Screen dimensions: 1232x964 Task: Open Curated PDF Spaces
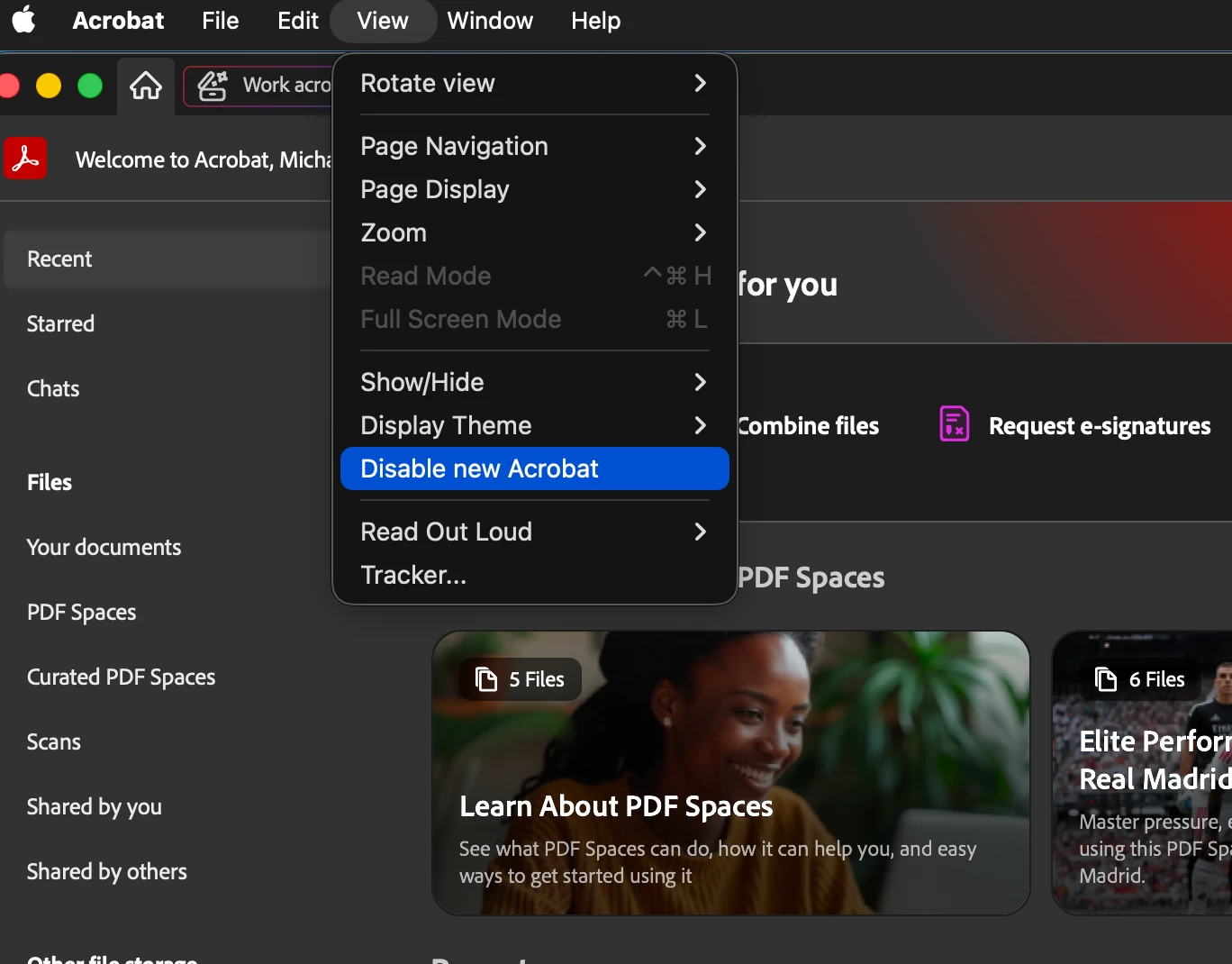[x=121, y=678]
